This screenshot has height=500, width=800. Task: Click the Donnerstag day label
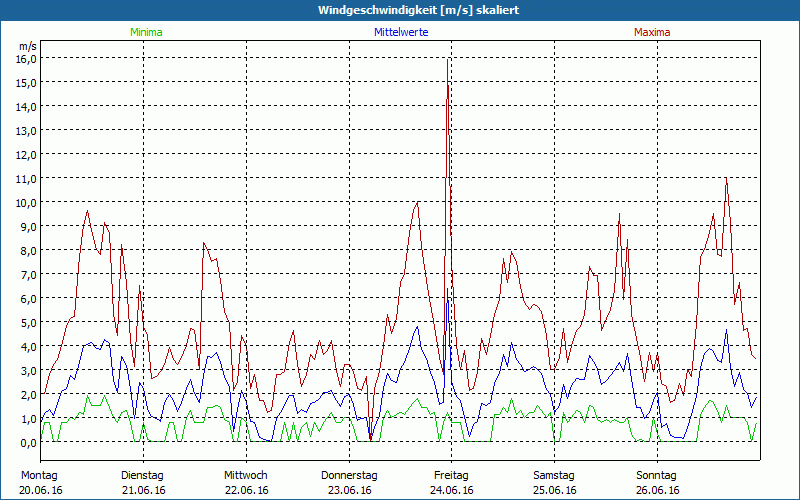(x=349, y=476)
